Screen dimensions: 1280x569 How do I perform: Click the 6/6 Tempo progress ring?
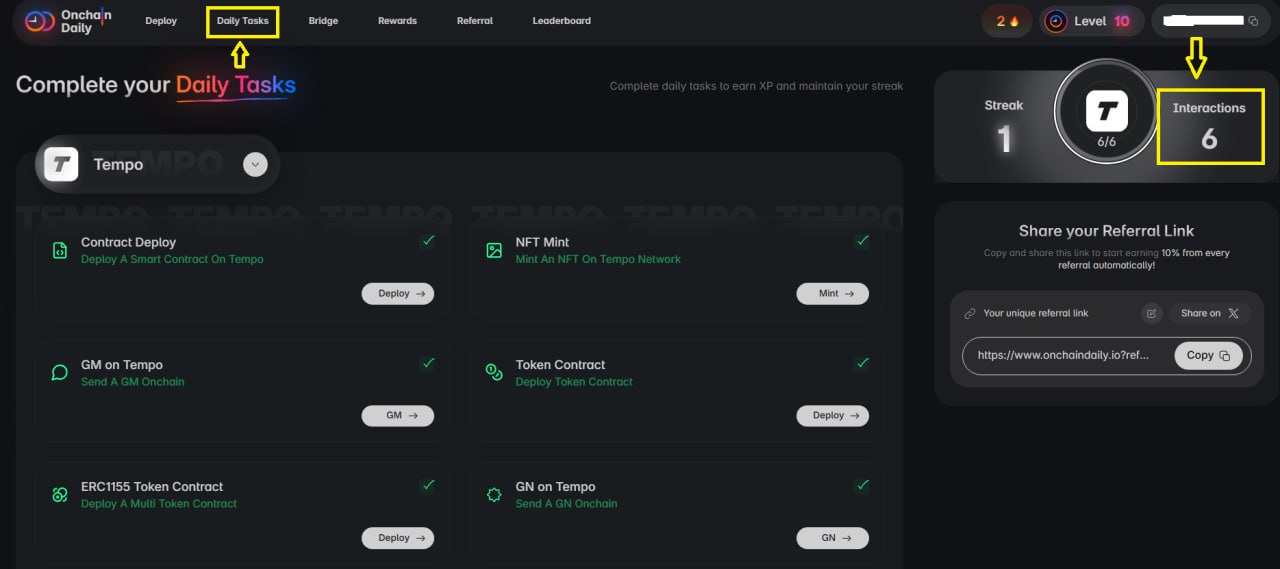click(x=1106, y=117)
